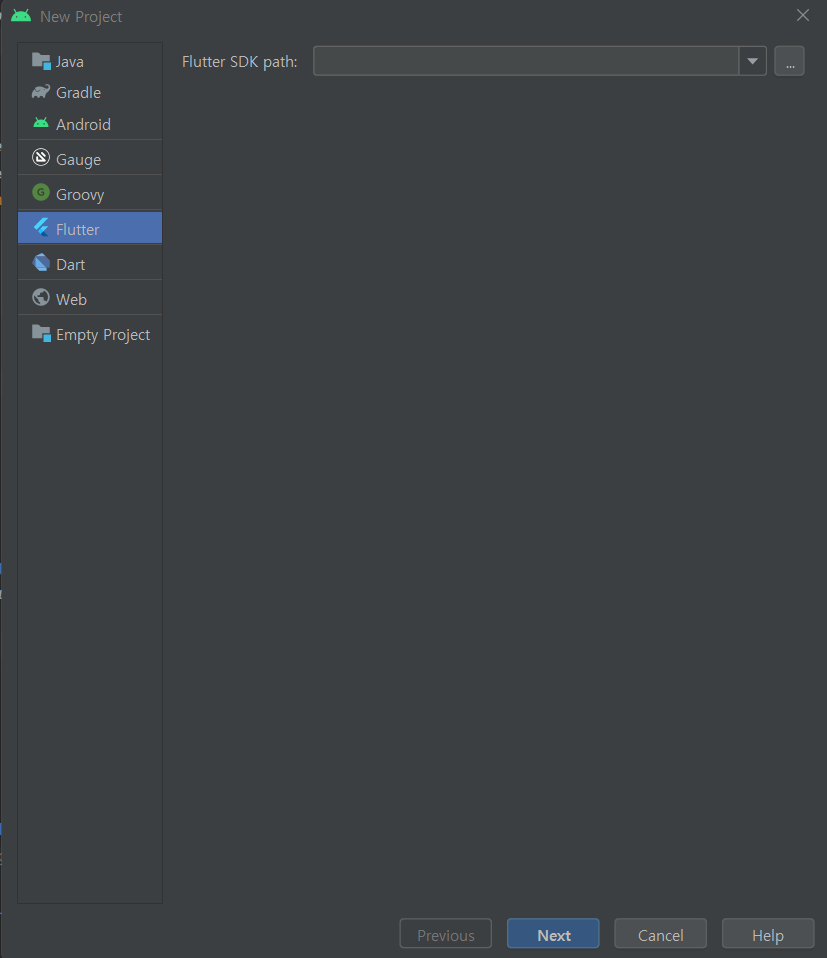The width and height of the screenshot is (827, 958).
Task: Browse for Flutter SDK with ellipsis button
Action: pos(789,61)
